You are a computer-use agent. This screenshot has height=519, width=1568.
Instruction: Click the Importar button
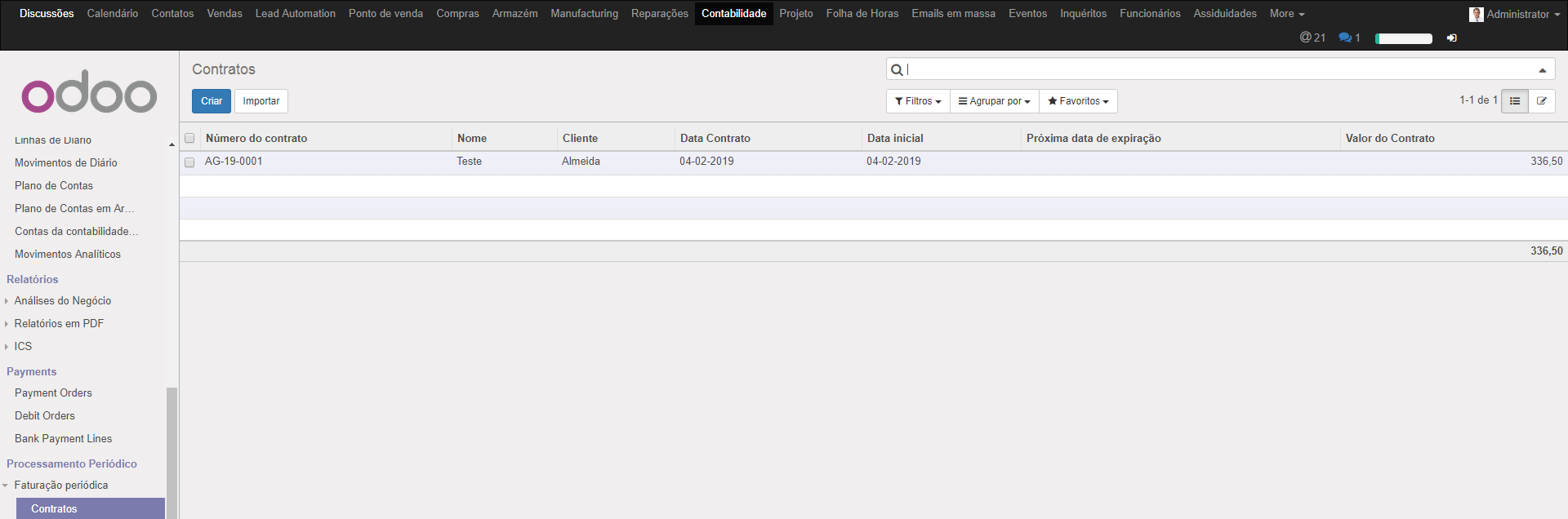261,101
